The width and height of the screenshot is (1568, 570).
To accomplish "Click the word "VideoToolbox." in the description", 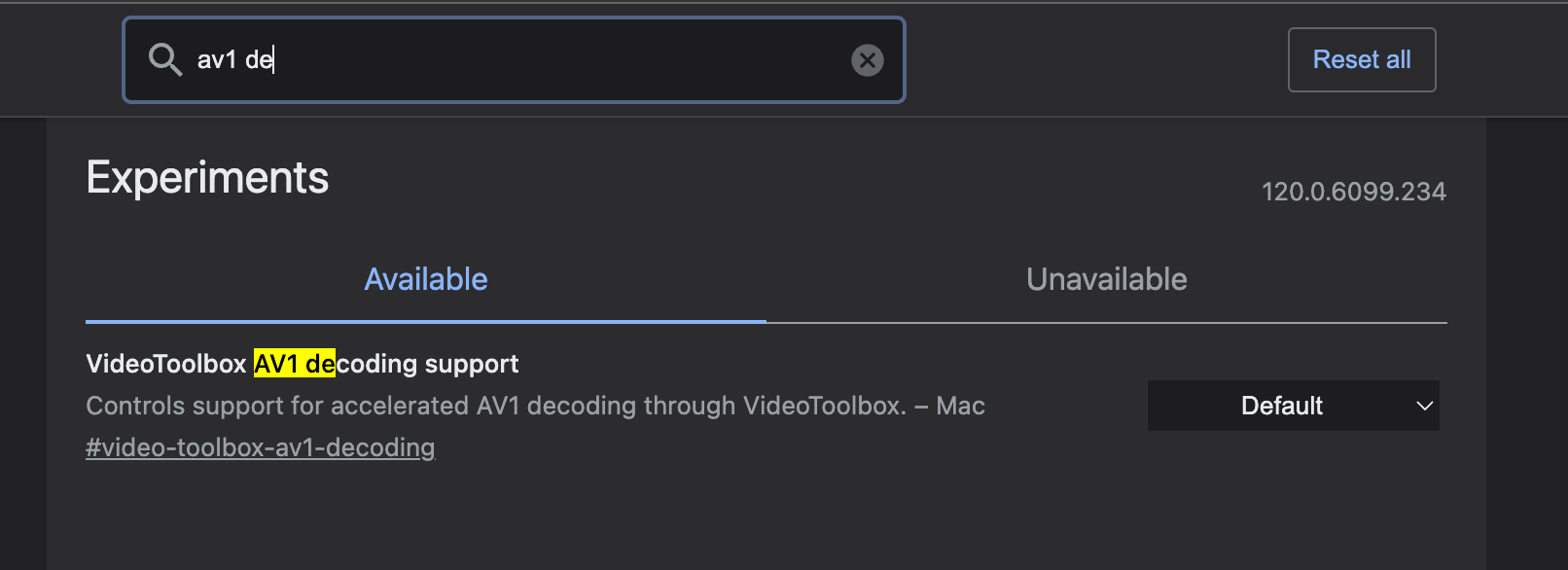I will [x=825, y=406].
